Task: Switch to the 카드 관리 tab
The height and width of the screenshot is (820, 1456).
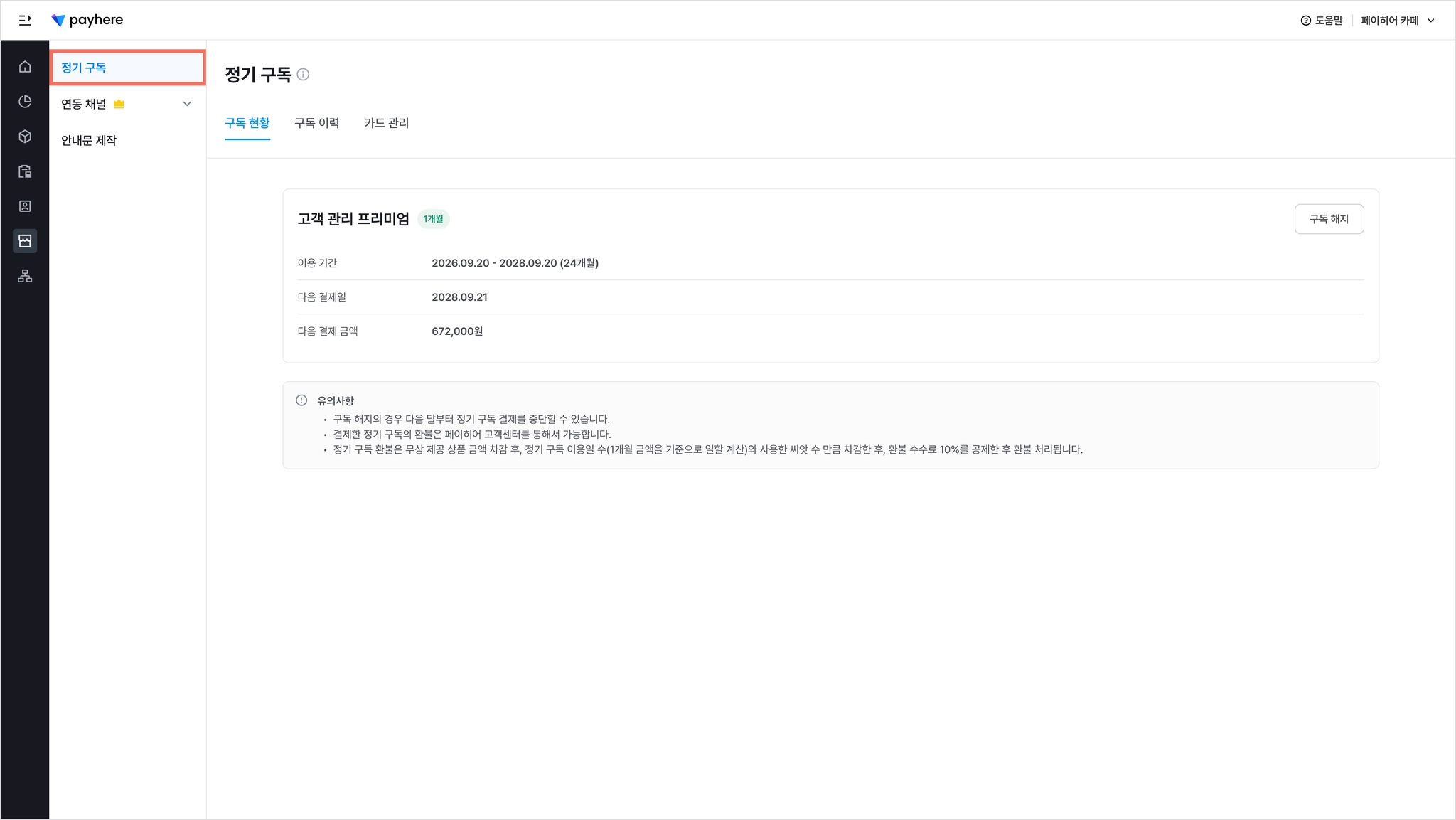Action: point(386,123)
